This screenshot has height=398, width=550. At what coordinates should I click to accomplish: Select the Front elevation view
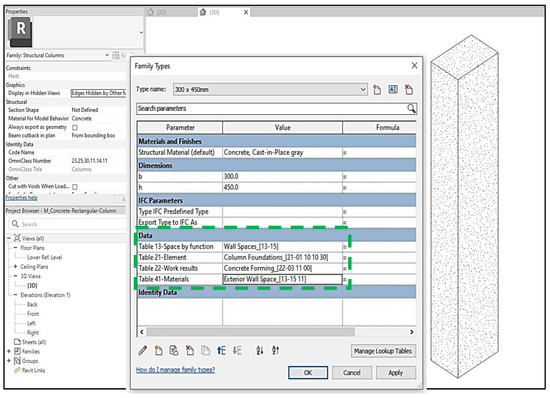[33, 314]
